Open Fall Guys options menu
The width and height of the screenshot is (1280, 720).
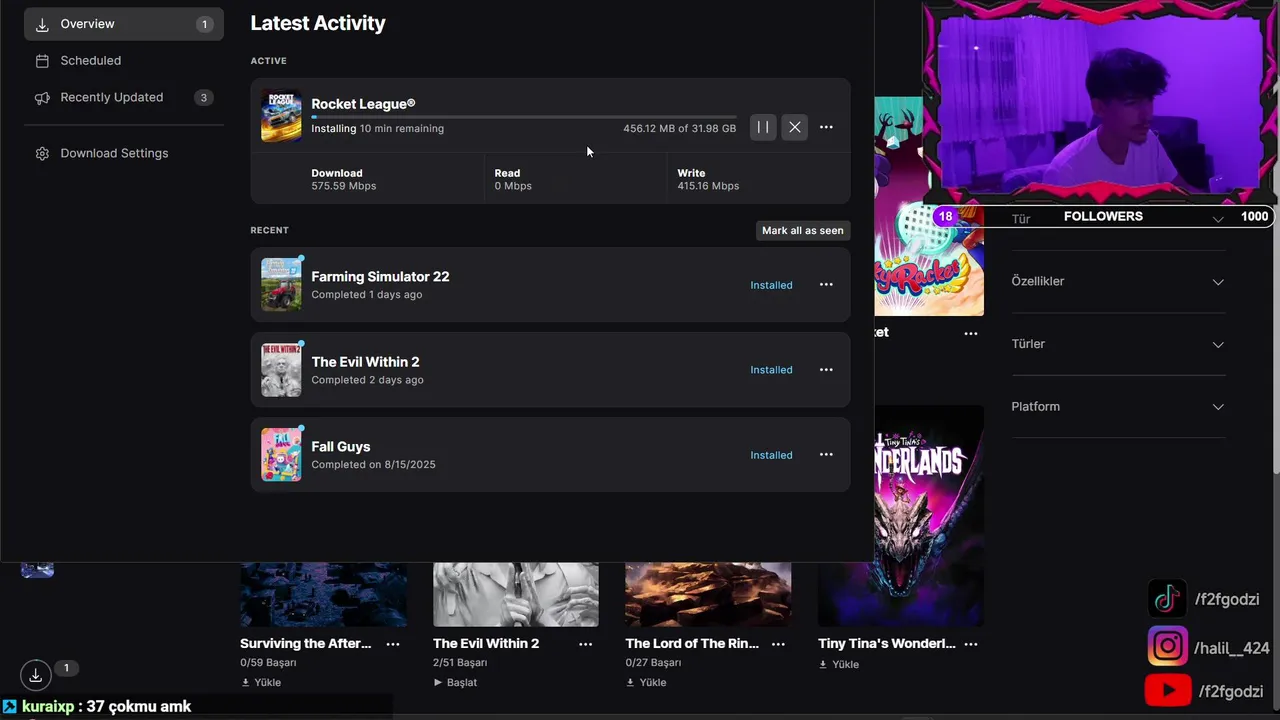[826, 455]
